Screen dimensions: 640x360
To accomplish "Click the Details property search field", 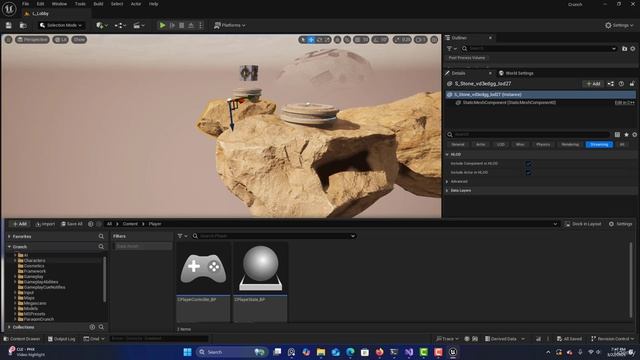I will coord(529,134).
